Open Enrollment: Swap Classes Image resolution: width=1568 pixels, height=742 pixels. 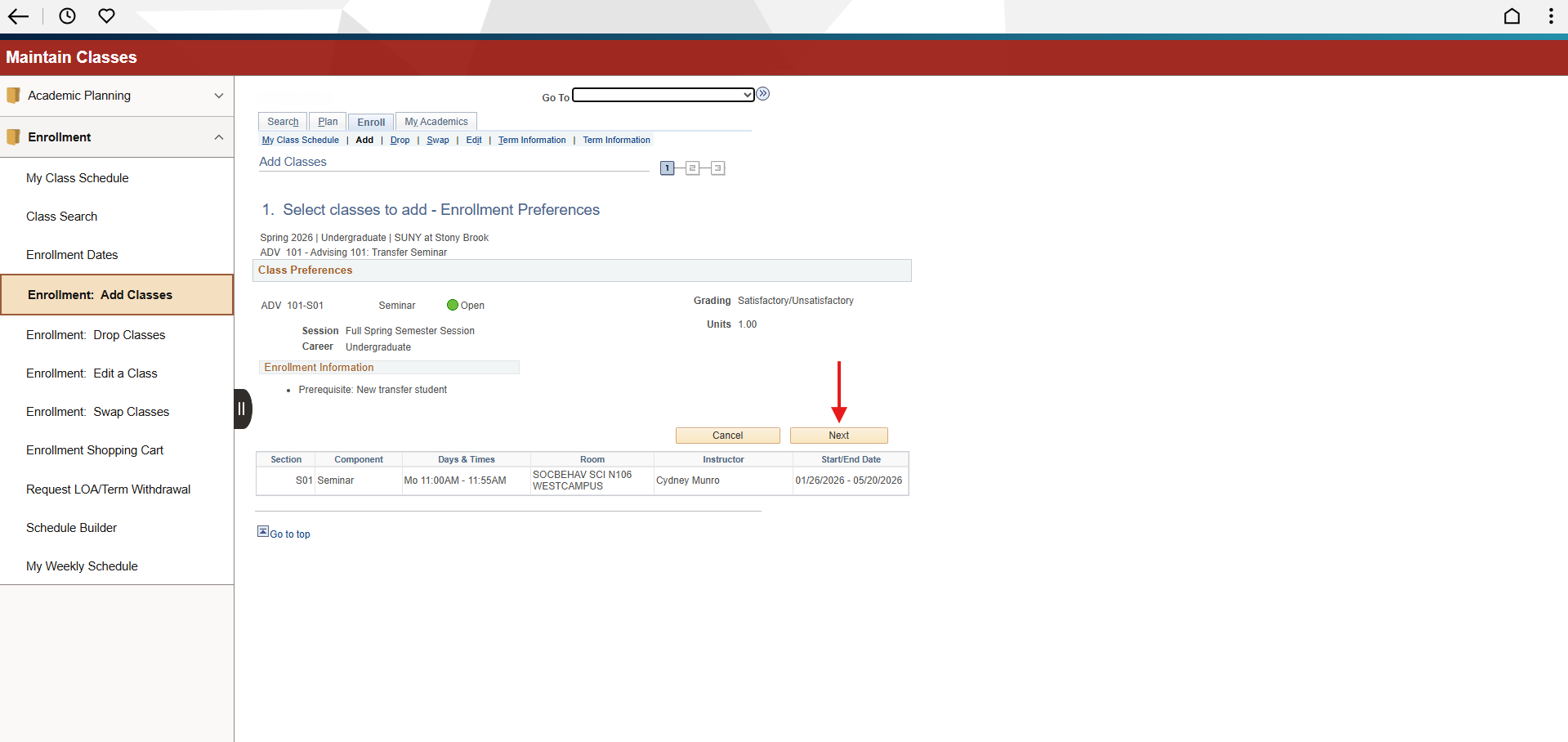(117, 412)
